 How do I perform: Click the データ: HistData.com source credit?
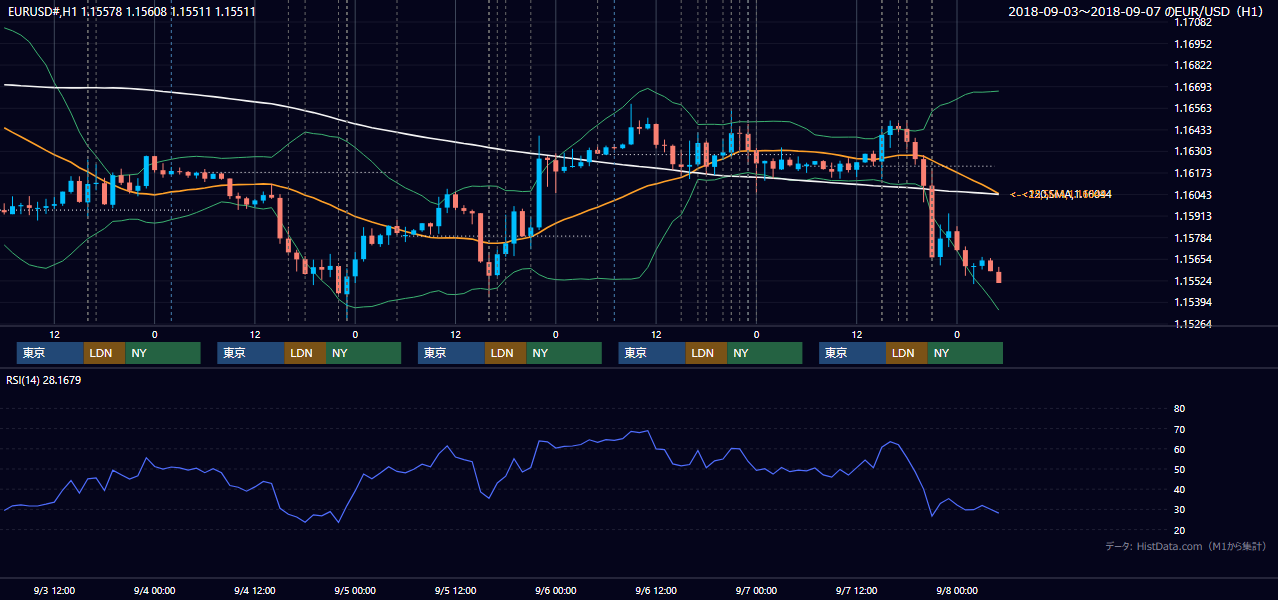tap(1186, 546)
